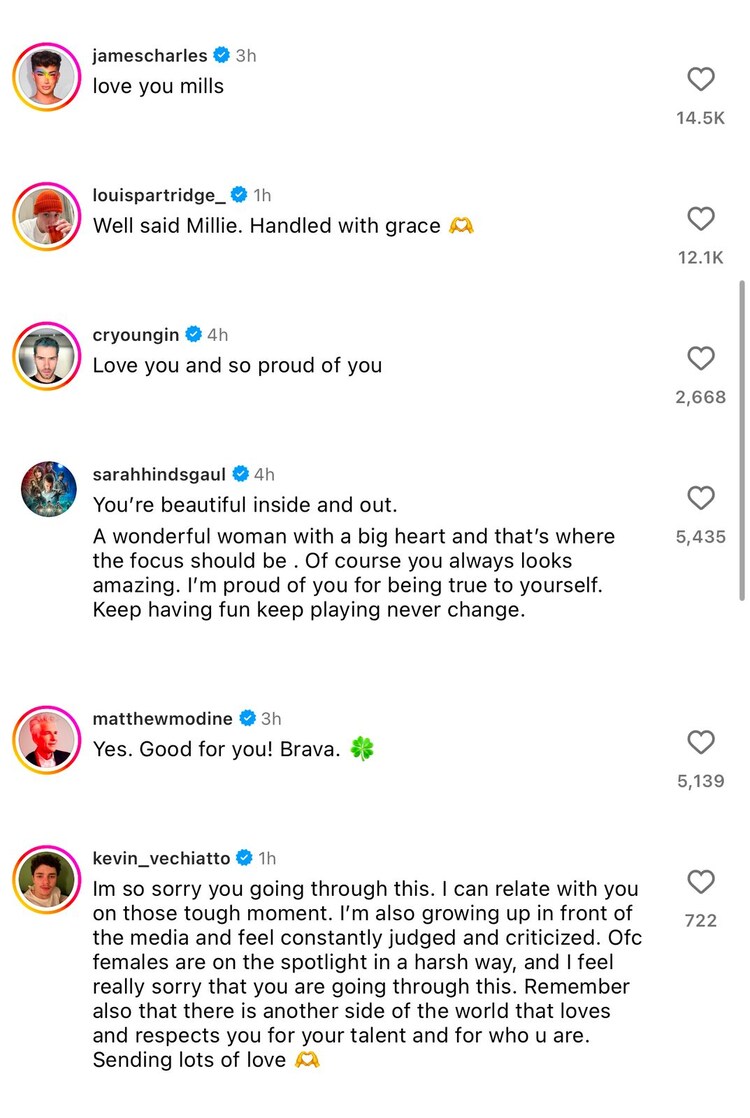Click the verified badge beside kevin_vechiatto
This screenshot has height=1118, width=750.
point(242,858)
